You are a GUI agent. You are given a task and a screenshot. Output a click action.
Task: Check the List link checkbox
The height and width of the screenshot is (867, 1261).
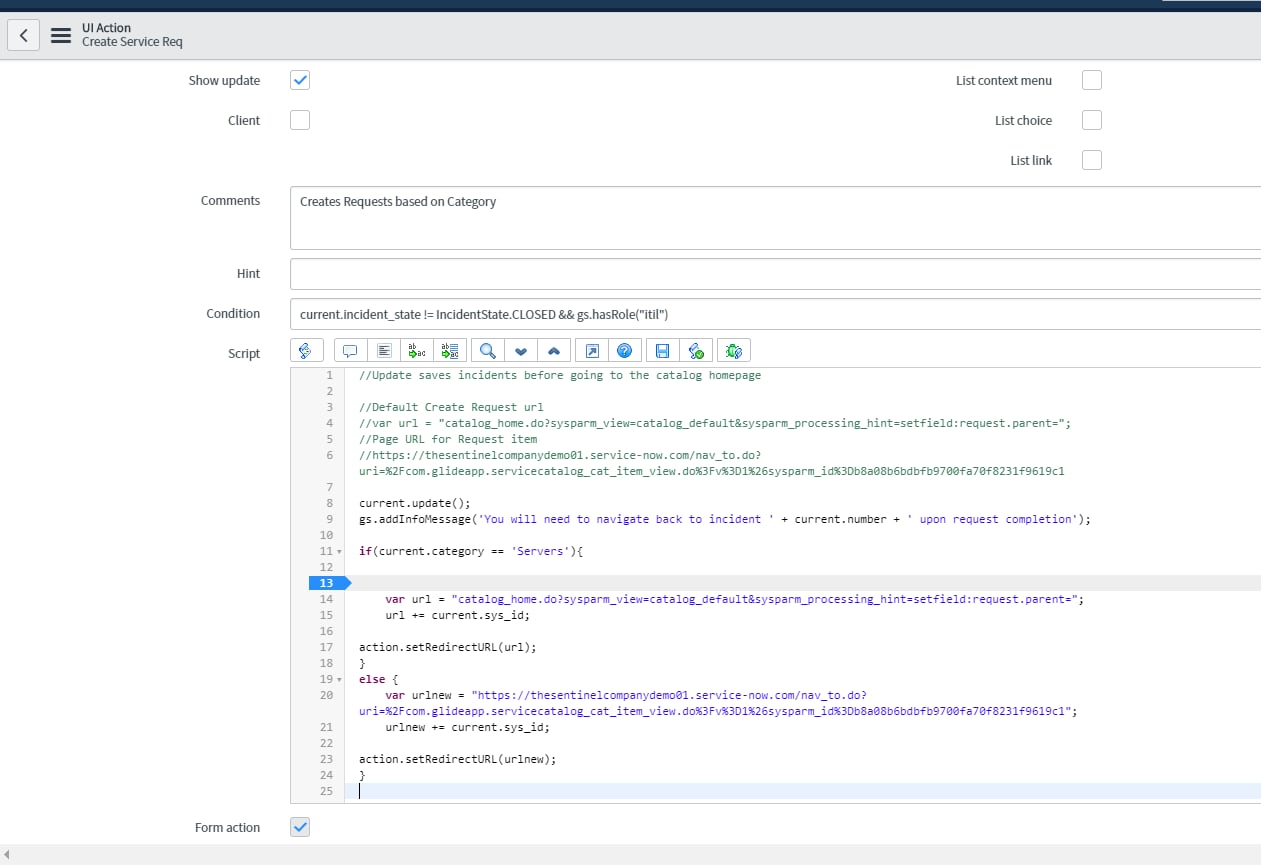[x=1092, y=160]
